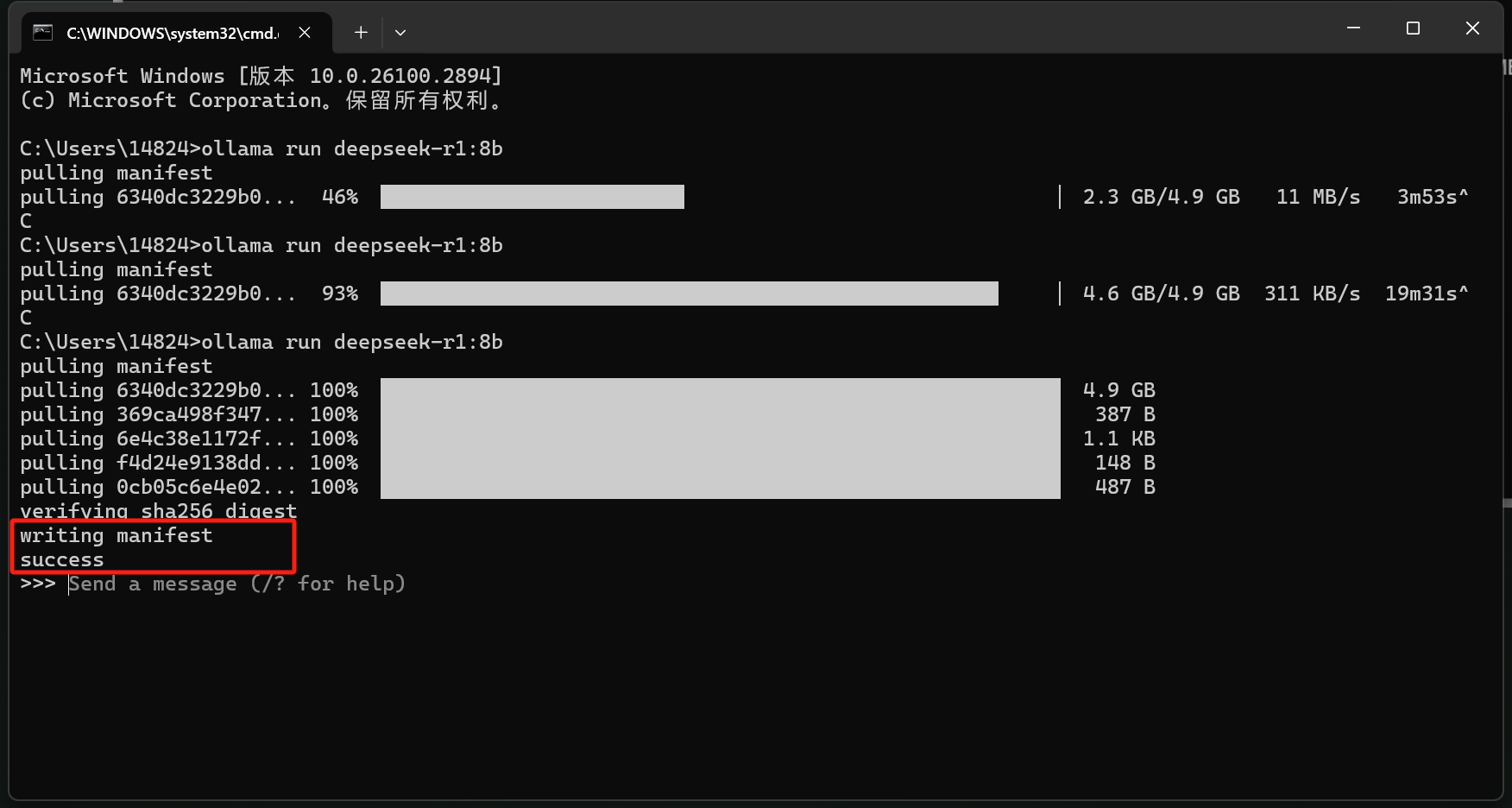Expand the new tab profile dropdown
The width and height of the screenshot is (1512, 808).
[x=400, y=33]
